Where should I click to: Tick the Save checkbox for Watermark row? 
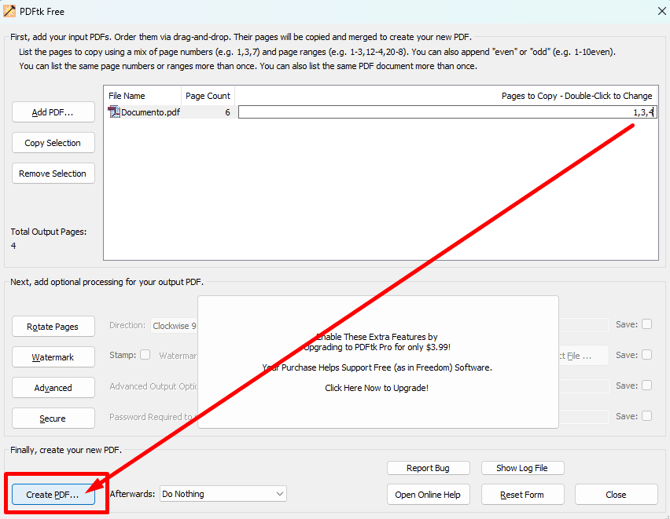pyautogui.click(x=647, y=355)
